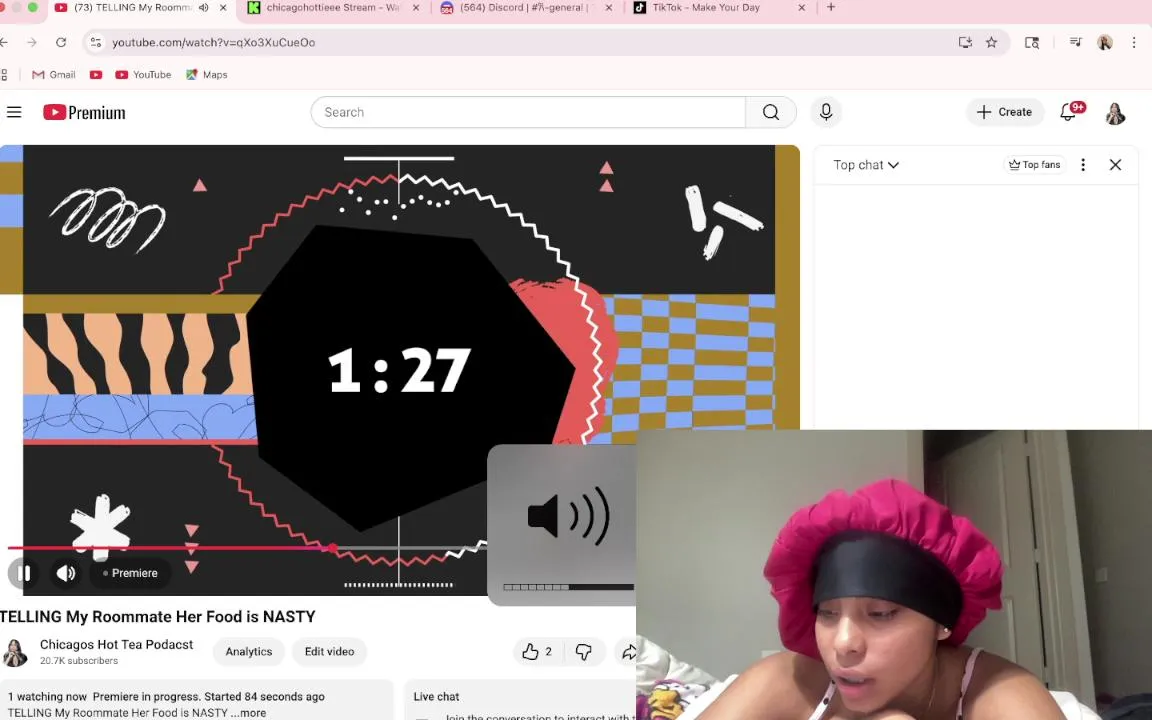This screenshot has height=720, width=1152.
Task: Click the Live chat heading
Action: (x=436, y=696)
